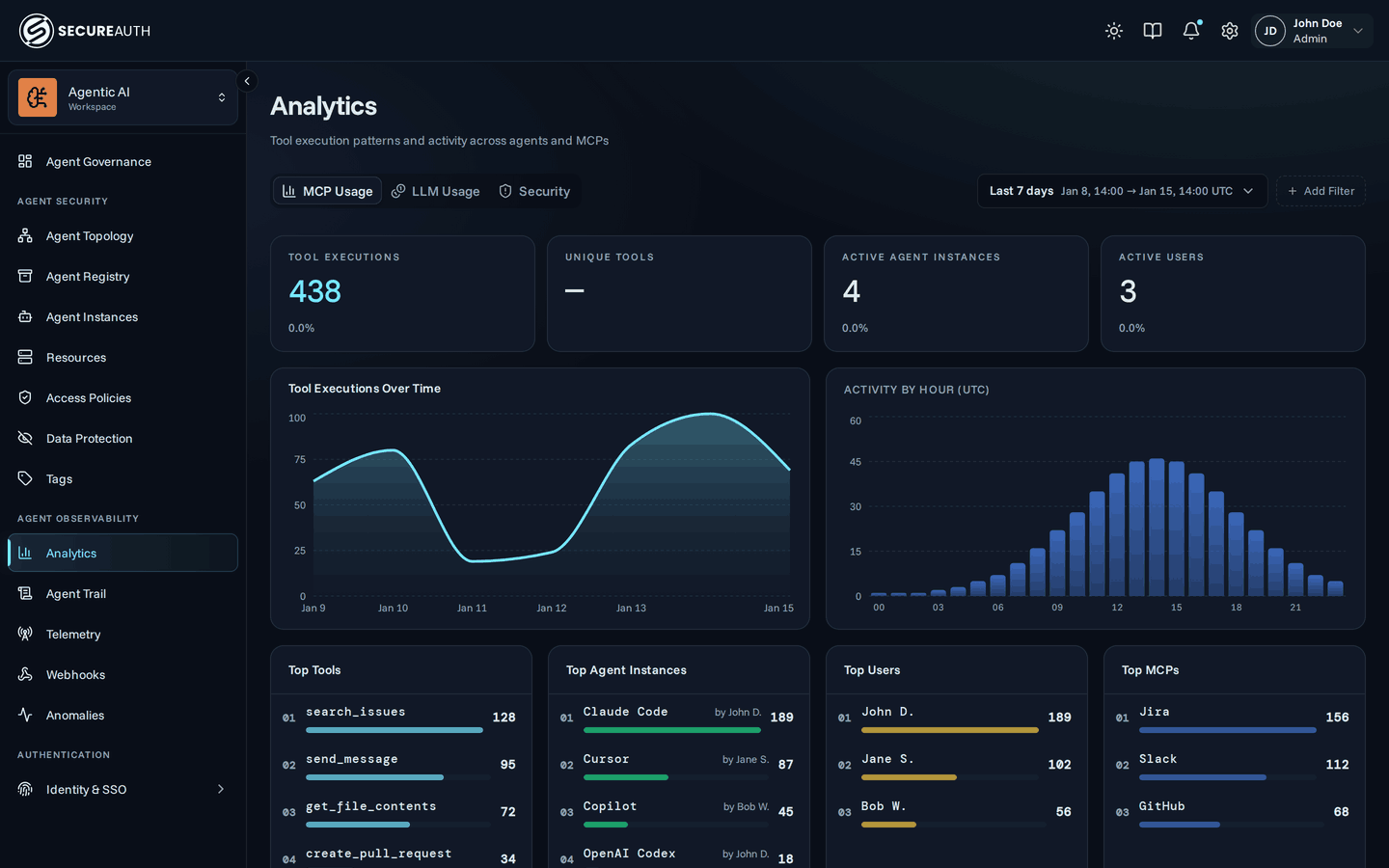
Task: Expand the Identity & SSO chevron
Action: click(x=221, y=789)
